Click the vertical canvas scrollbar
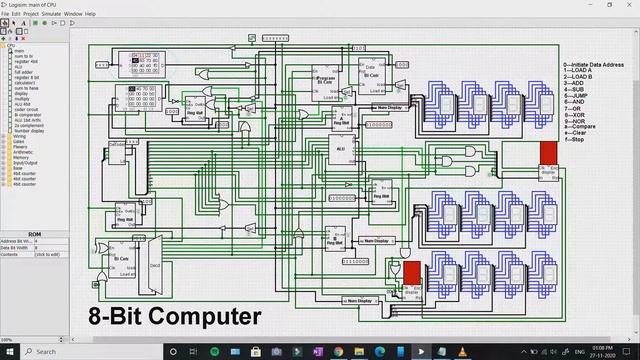 636,198
